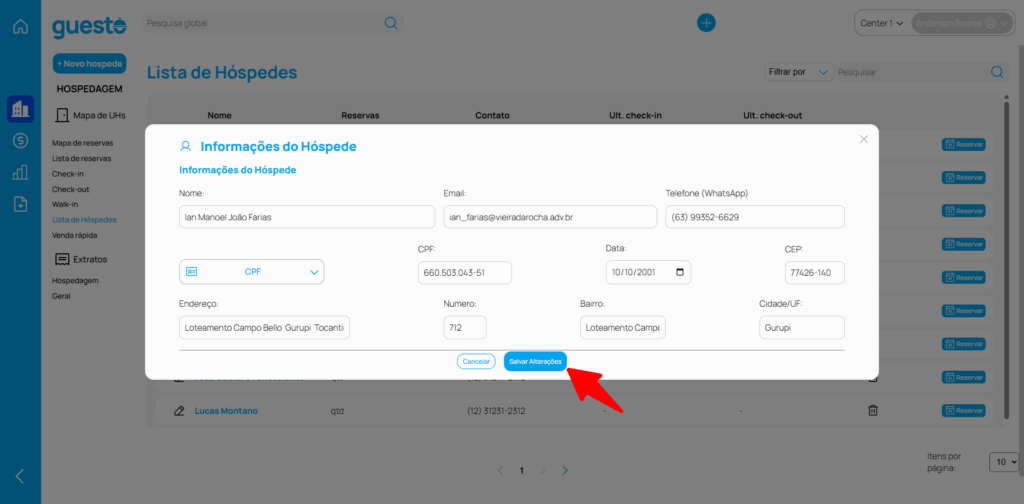Open the bar chart reports icon
This screenshot has height=504, width=1024.
20,172
